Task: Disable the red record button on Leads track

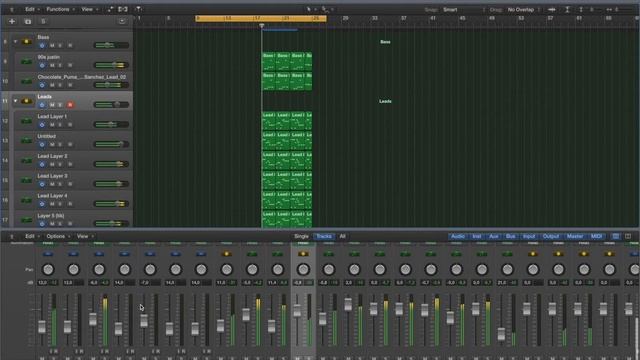Action: (x=70, y=105)
